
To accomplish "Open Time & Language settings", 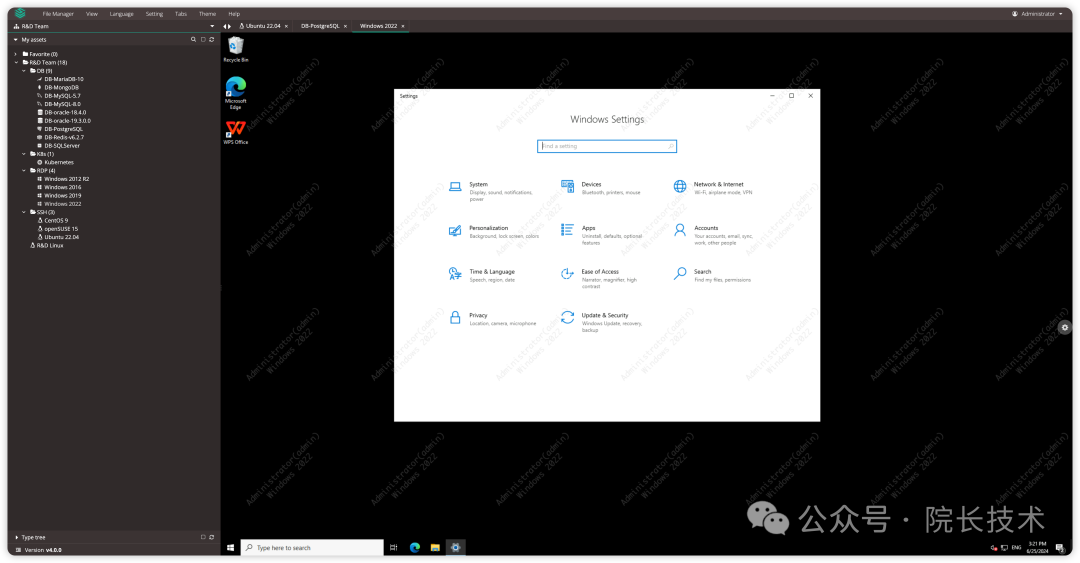I will (482, 275).
